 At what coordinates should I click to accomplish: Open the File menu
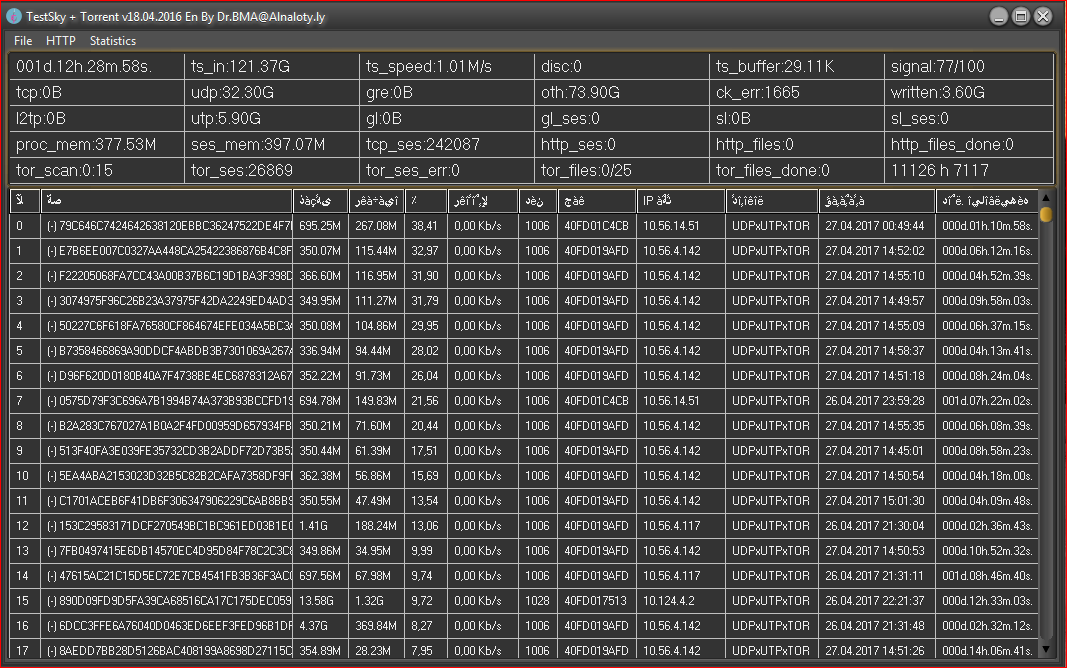tap(23, 41)
